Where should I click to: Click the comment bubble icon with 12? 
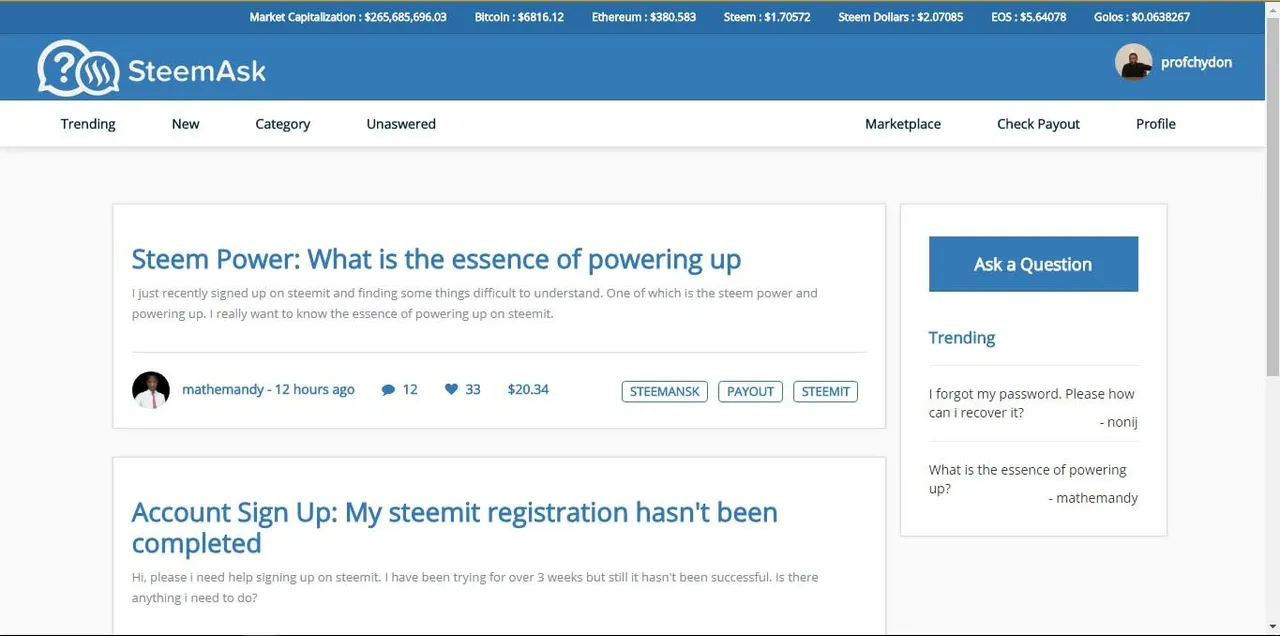click(388, 390)
